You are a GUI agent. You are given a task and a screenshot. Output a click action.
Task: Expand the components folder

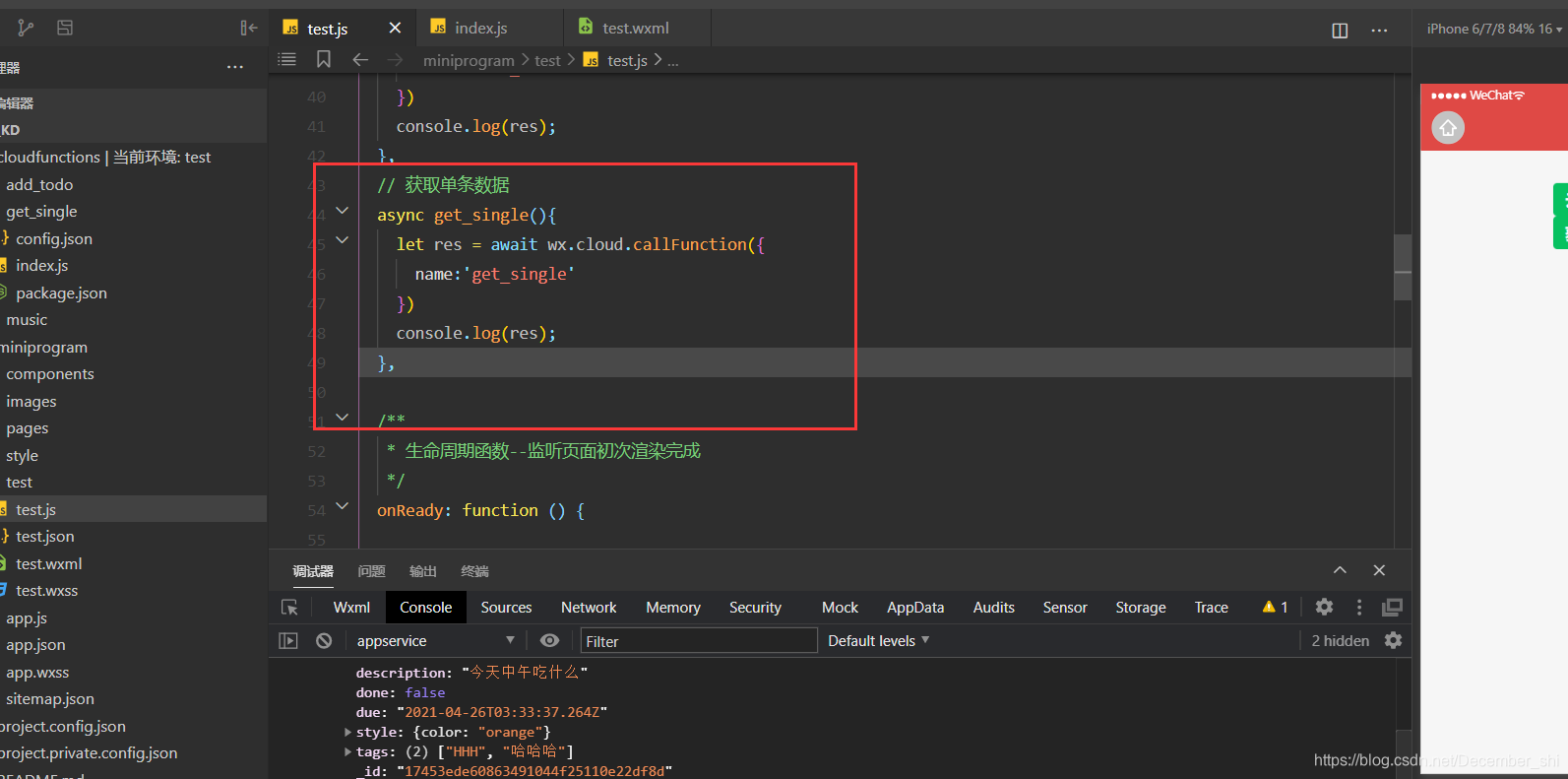[x=49, y=373]
